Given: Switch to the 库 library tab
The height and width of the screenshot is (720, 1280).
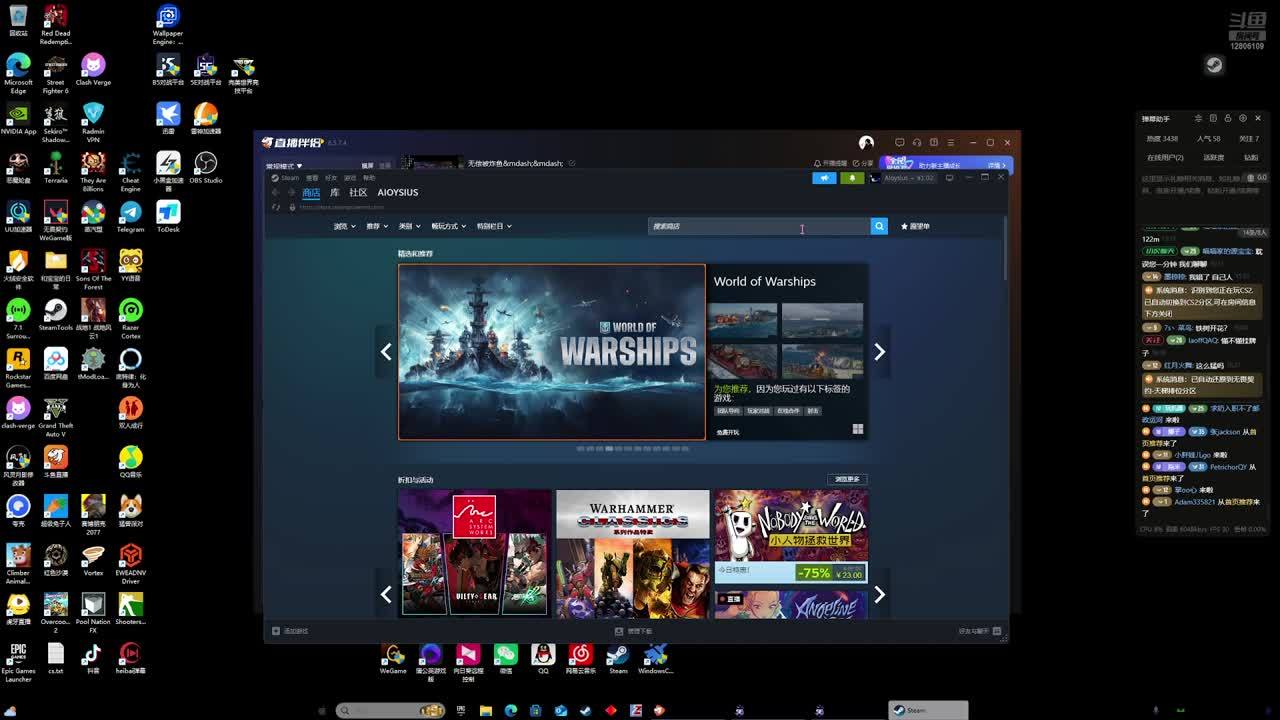Looking at the screenshot, I should coord(335,192).
